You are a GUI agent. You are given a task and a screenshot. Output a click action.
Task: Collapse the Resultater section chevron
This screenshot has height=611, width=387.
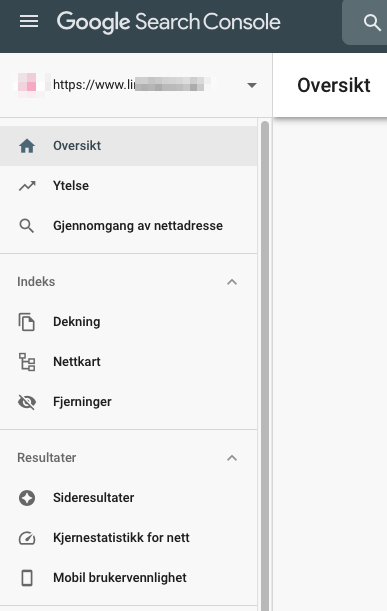[x=232, y=457]
